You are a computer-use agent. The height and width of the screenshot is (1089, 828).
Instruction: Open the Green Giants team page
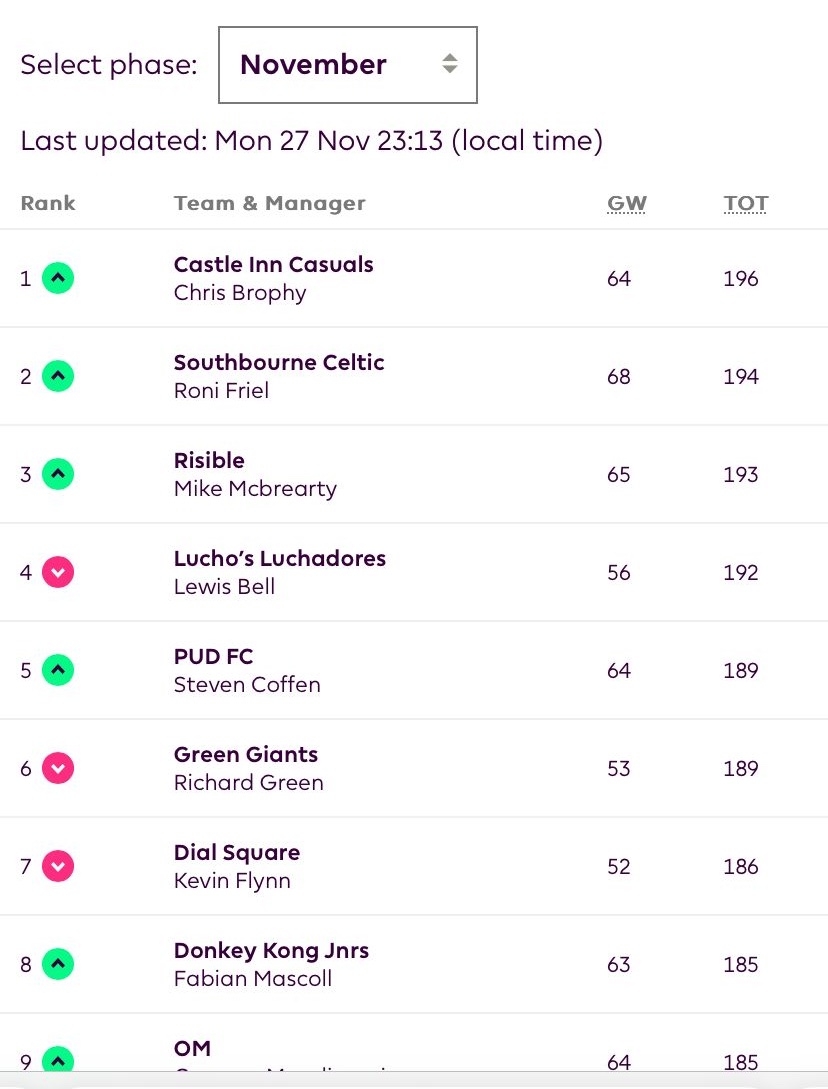[246, 755]
